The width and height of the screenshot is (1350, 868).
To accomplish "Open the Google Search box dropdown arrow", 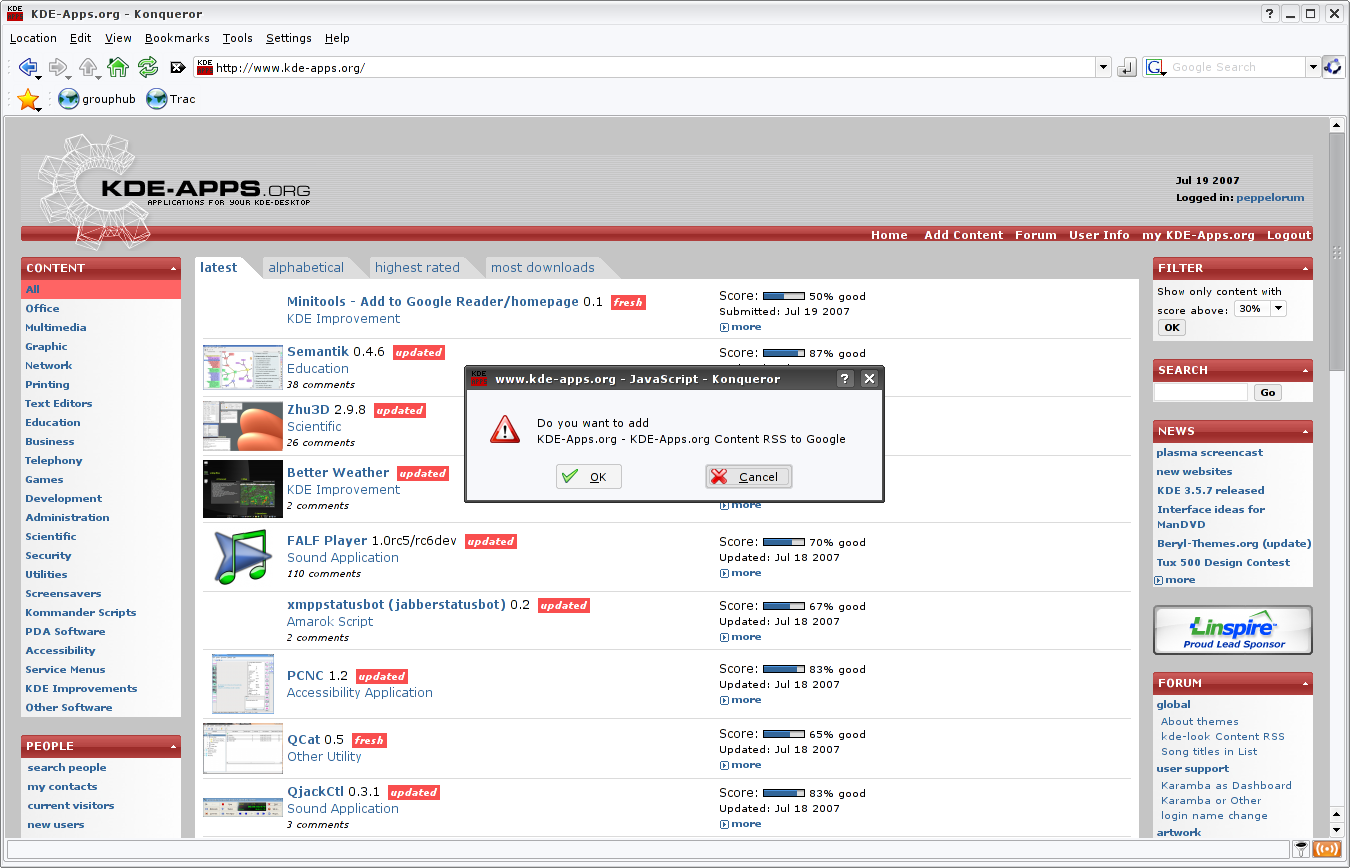I will [1313, 68].
